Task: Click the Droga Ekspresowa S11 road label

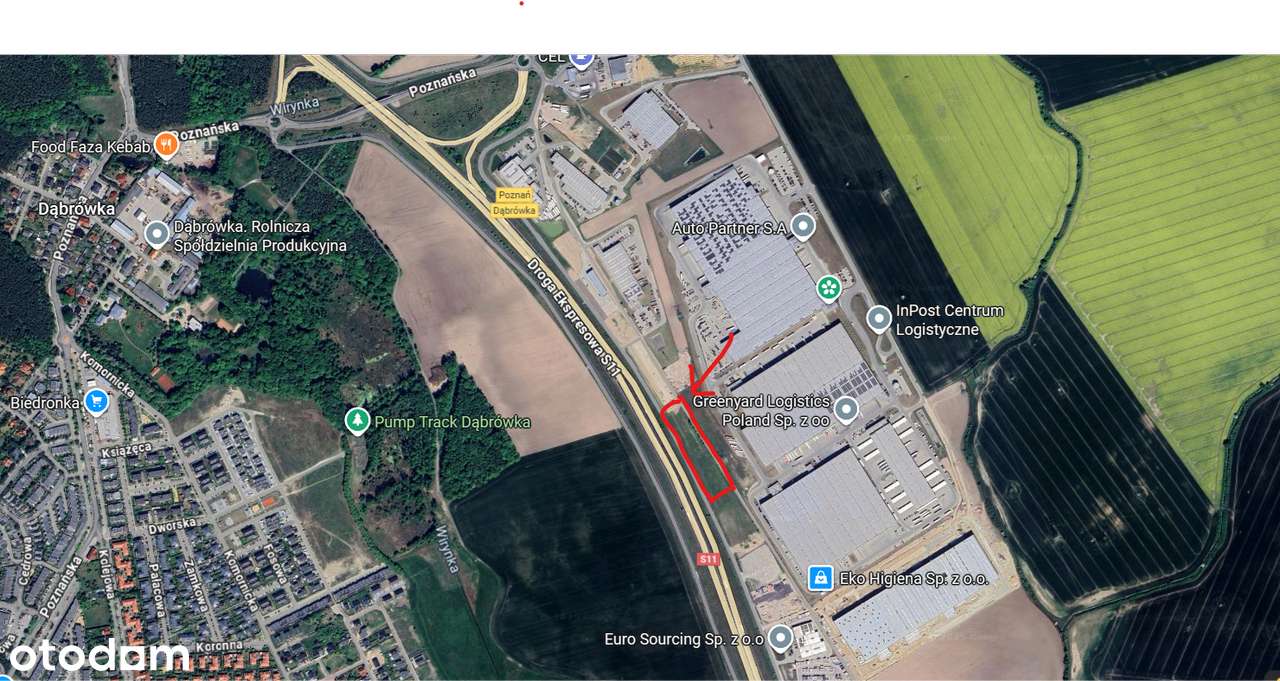Action: [x=575, y=315]
